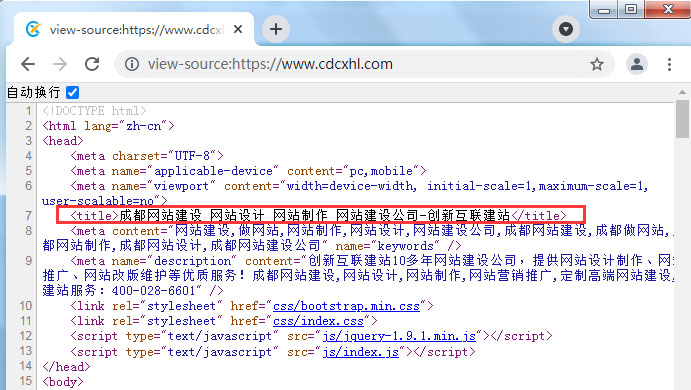This screenshot has width=691, height=390.
Task: Uncheck the 自动换行 line wrap checkbox
Action: point(72,93)
